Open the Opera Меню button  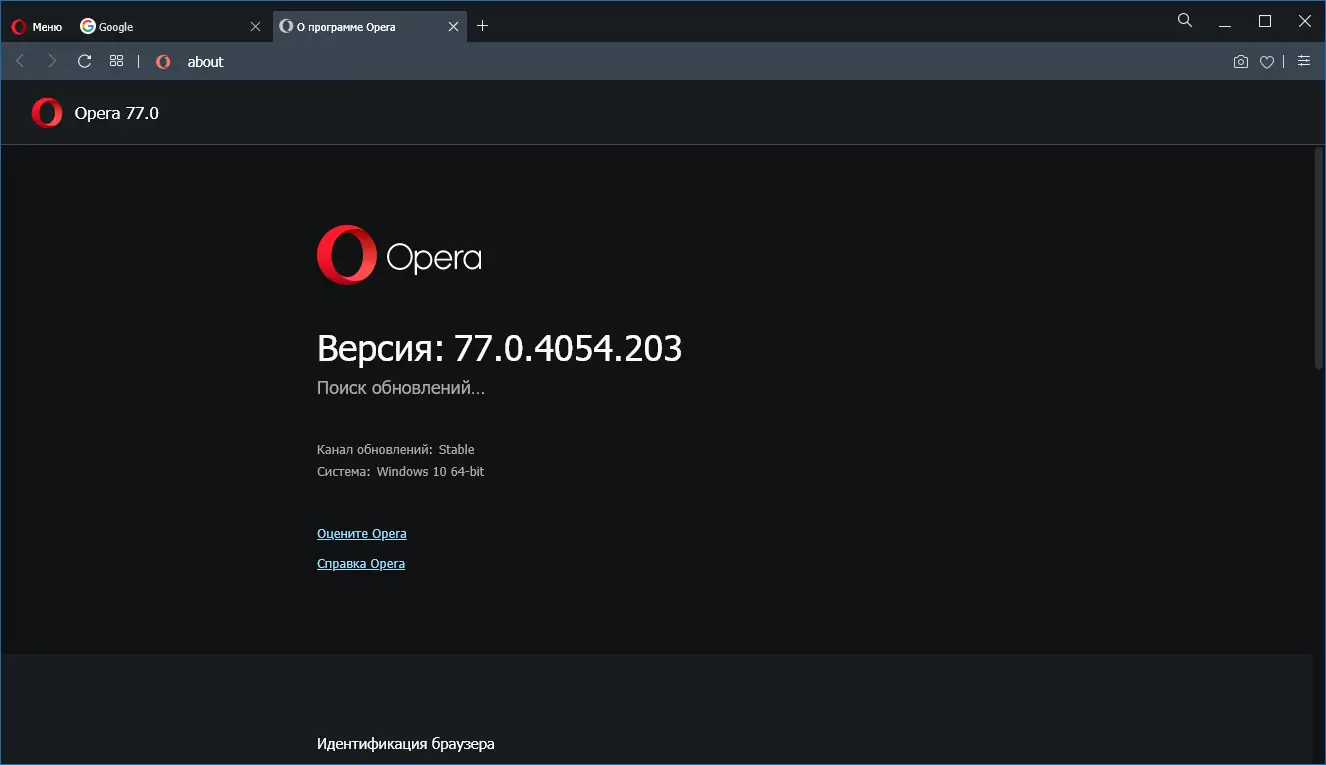point(37,27)
